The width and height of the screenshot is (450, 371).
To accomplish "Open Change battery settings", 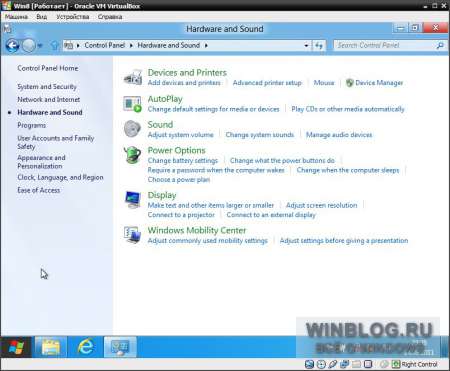I will pos(183,161).
